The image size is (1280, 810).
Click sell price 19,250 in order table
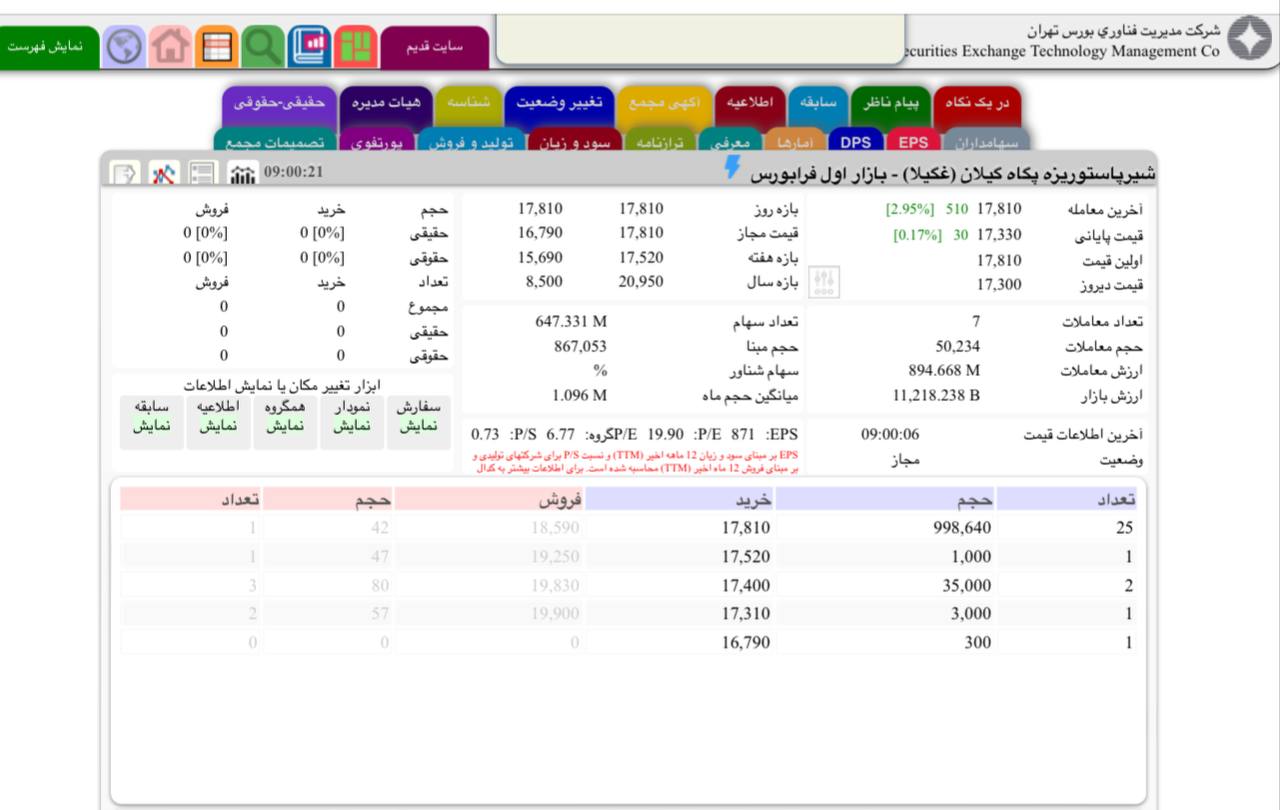[x=555, y=557]
